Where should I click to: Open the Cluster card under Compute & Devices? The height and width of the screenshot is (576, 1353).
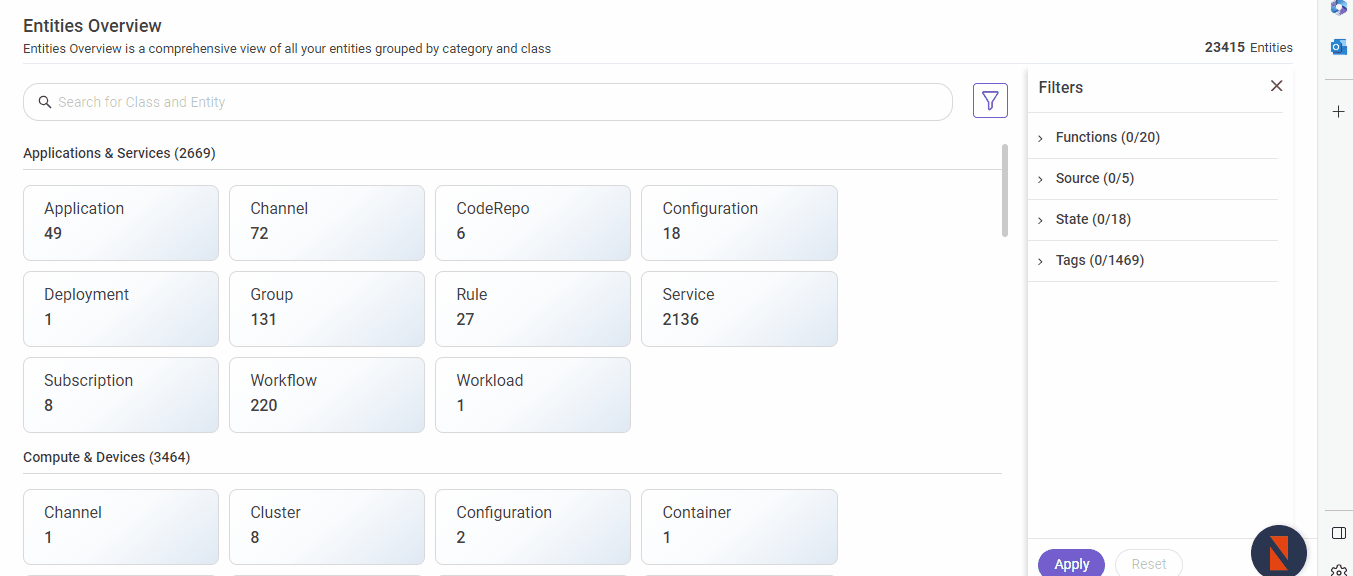[x=327, y=527]
